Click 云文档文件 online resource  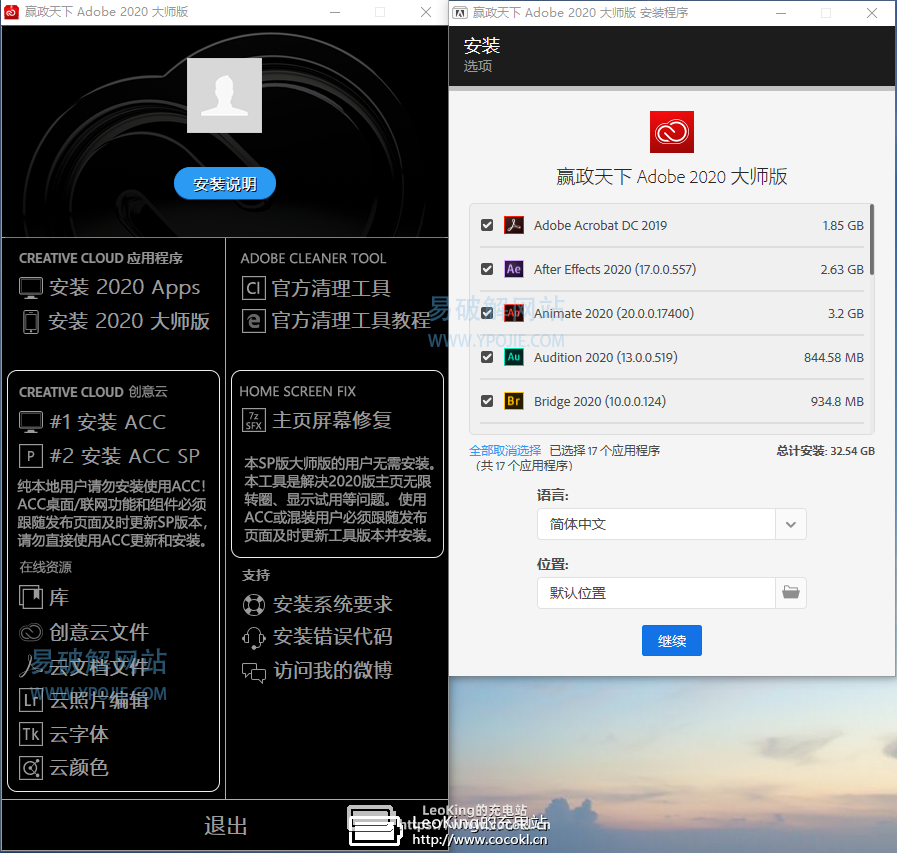pos(98,666)
